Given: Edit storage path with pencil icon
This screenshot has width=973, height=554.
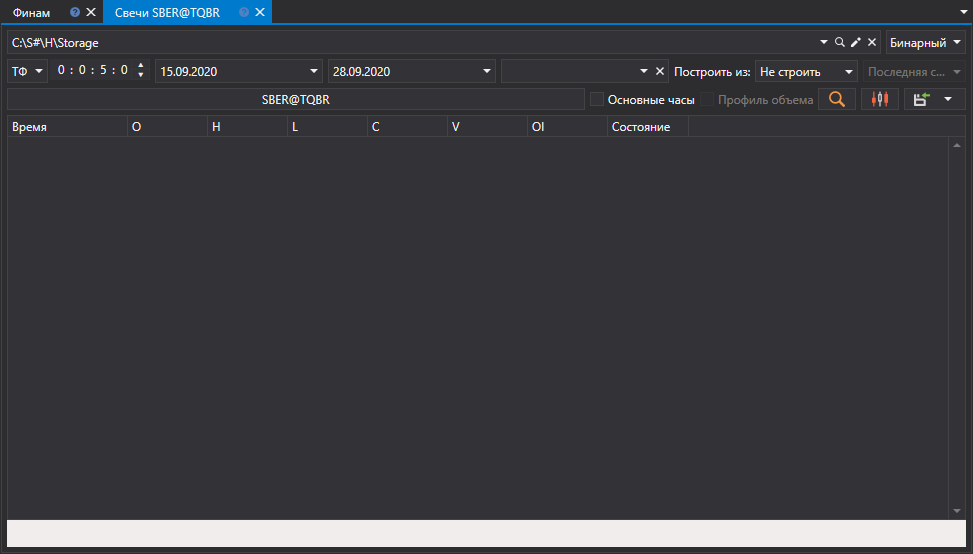Looking at the screenshot, I should click(856, 42).
